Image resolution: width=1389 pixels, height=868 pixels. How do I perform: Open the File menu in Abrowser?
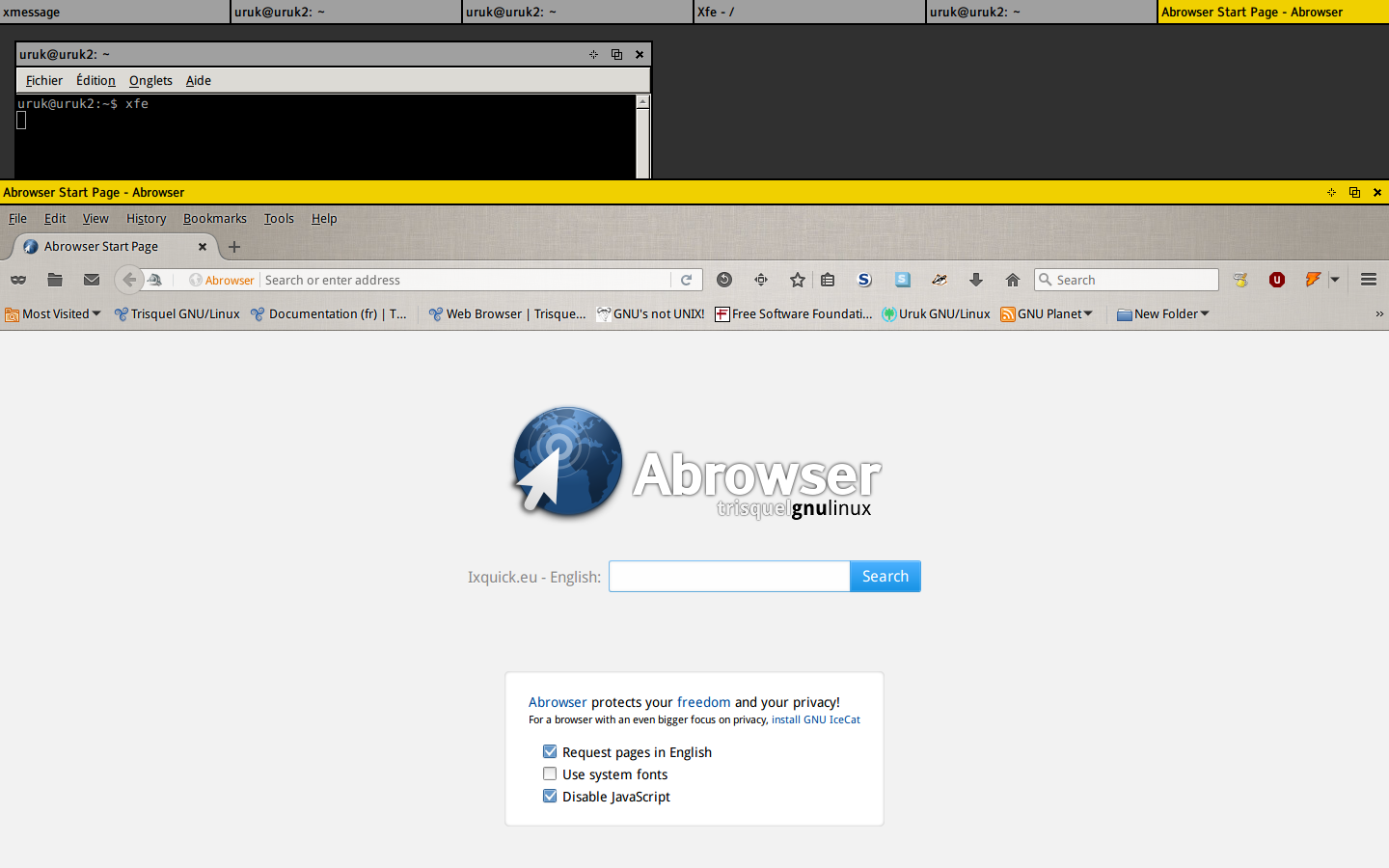tap(17, 219)
